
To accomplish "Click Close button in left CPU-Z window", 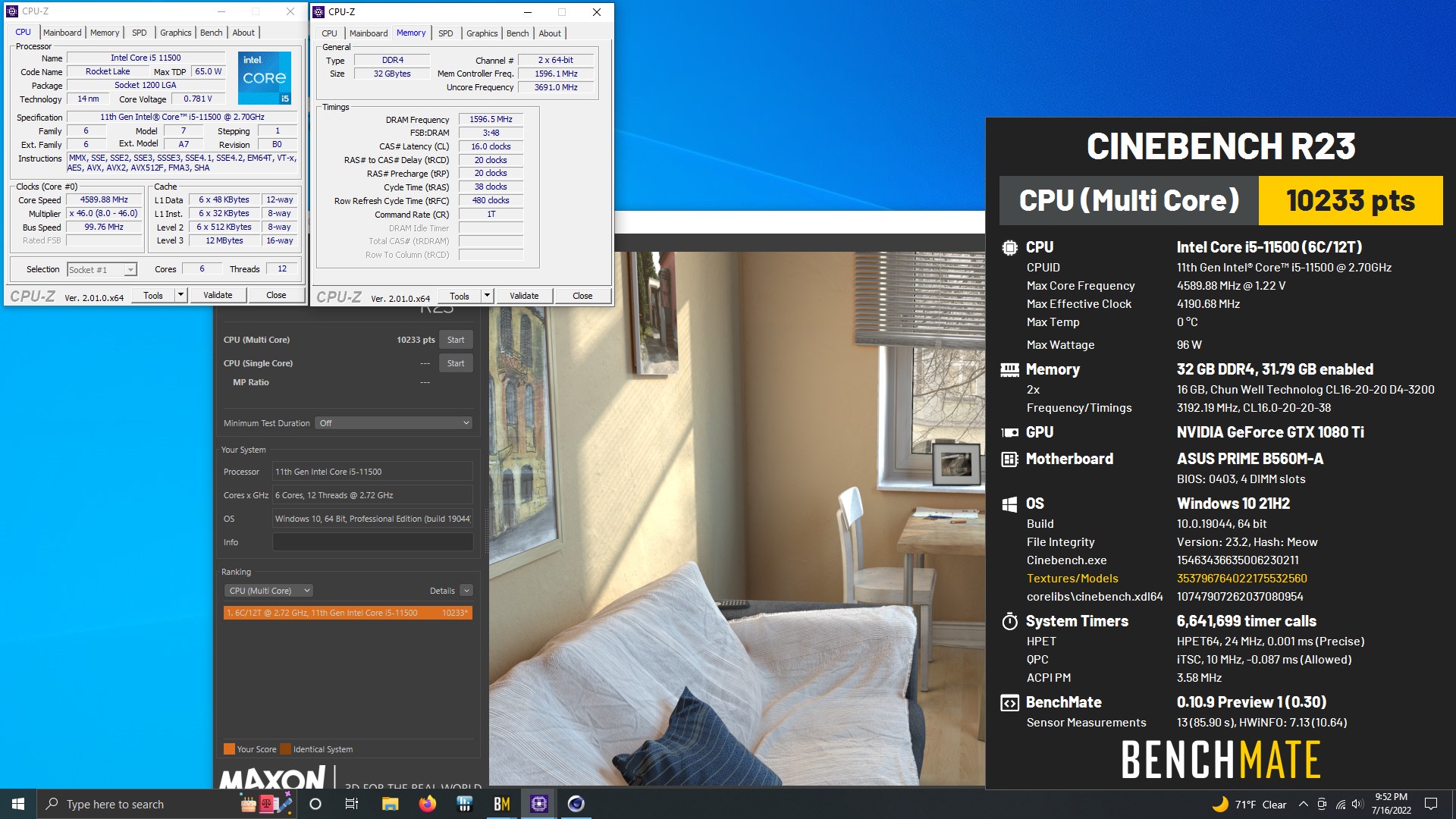I will point(276,295).
